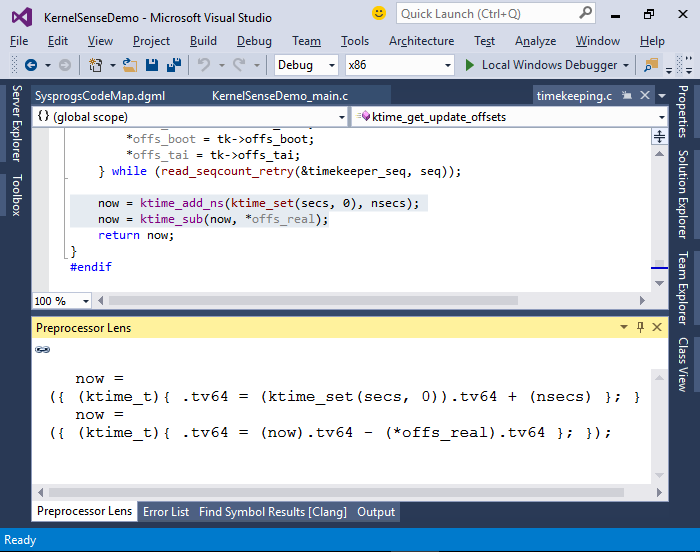Screen dimensions: 700x552
Task: Click the Navigate Backward toolbar icon
Action: tap(31, 65)
